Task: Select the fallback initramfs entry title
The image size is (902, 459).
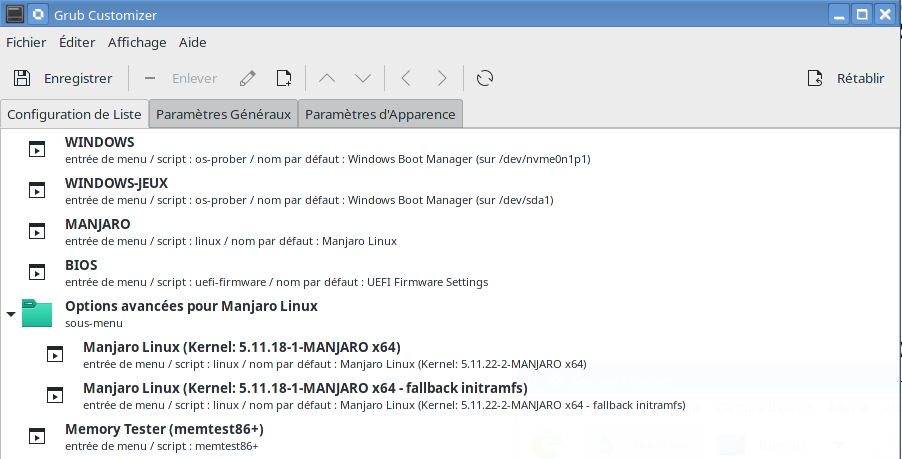Action: (305, 388)
